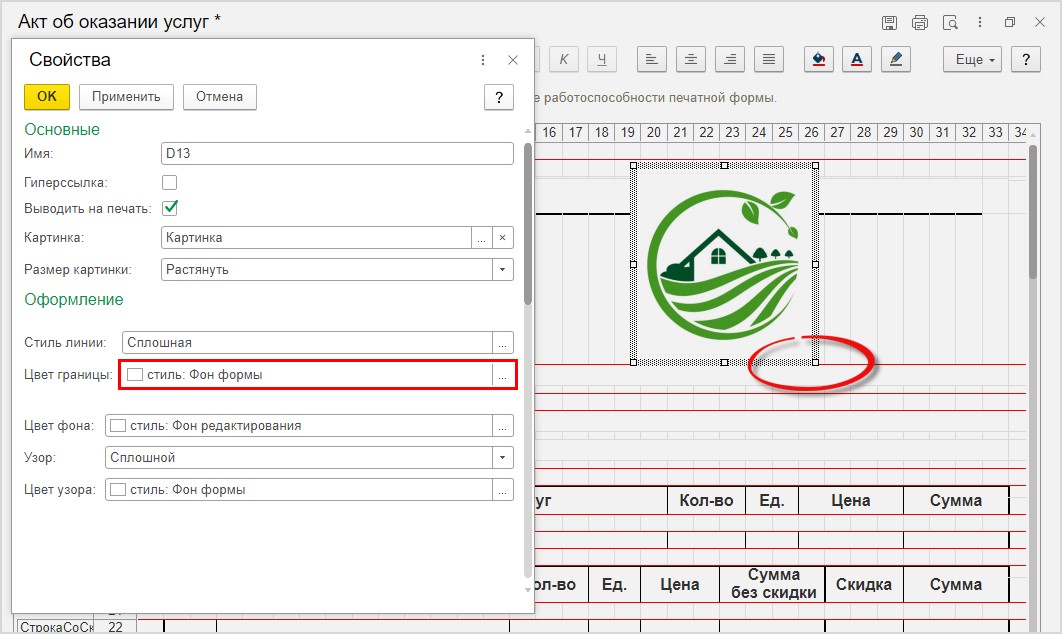Click the Цвет фона color swatch

(118, 425)
